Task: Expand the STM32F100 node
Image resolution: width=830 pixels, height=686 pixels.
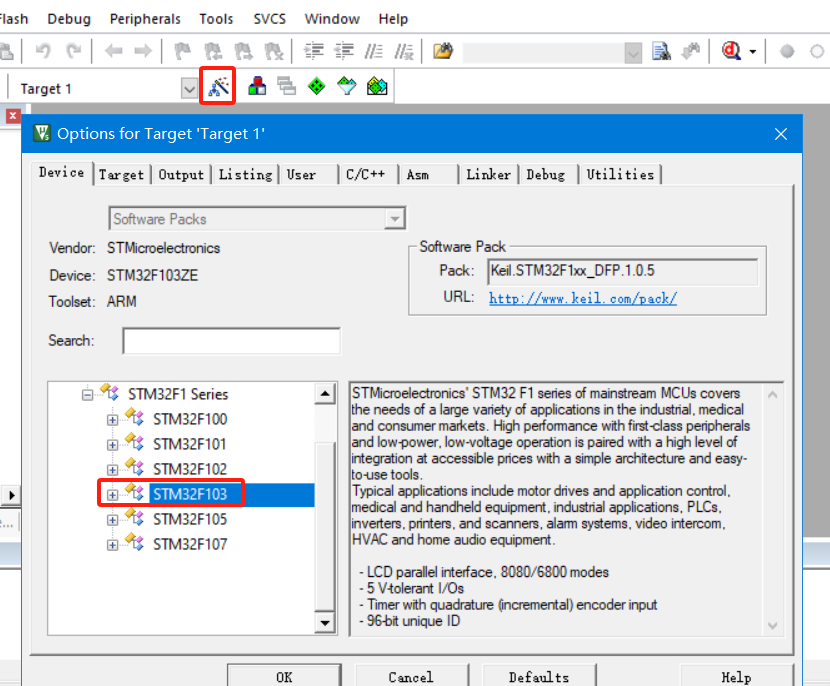Action: pos(112,420)
